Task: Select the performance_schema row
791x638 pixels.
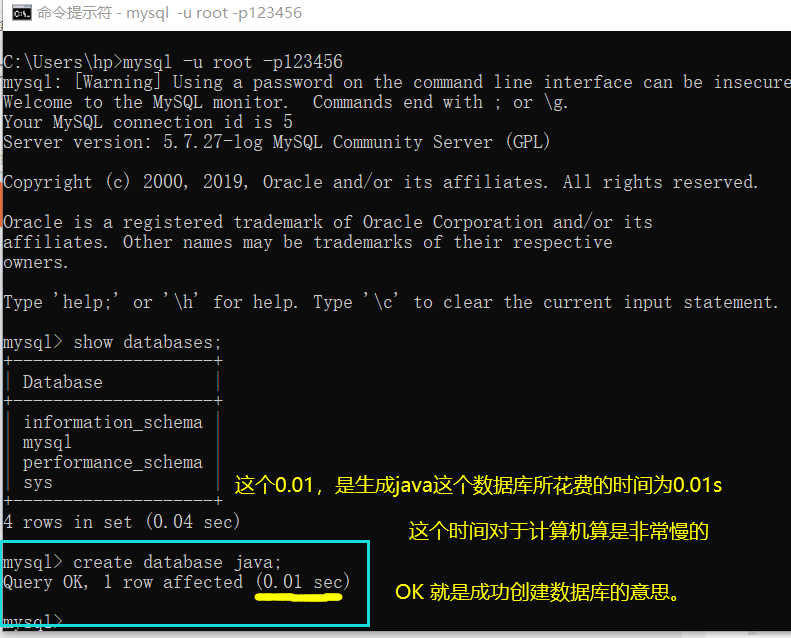Action: [112, 462]
